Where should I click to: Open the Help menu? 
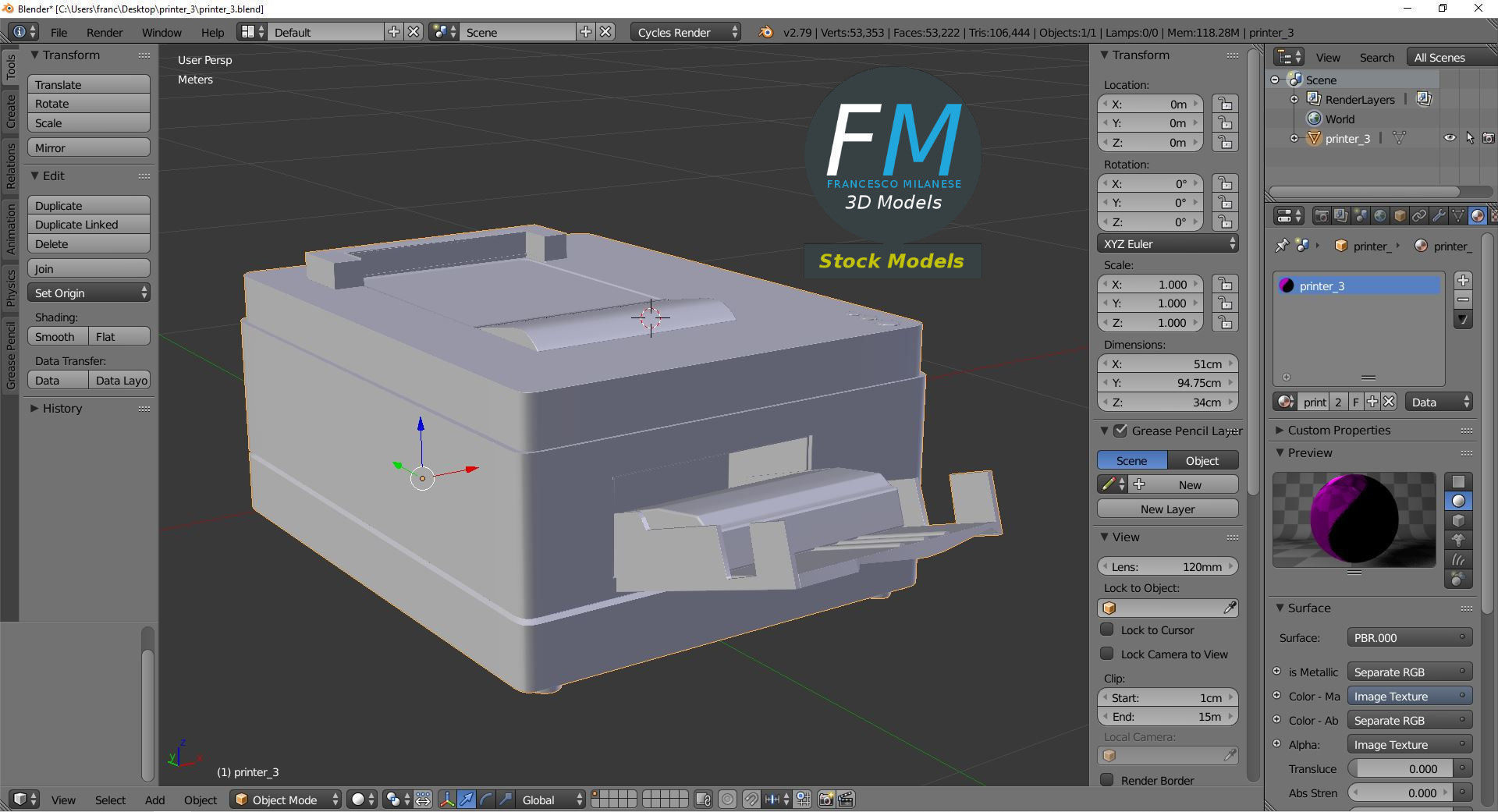[x=212, y=32]
